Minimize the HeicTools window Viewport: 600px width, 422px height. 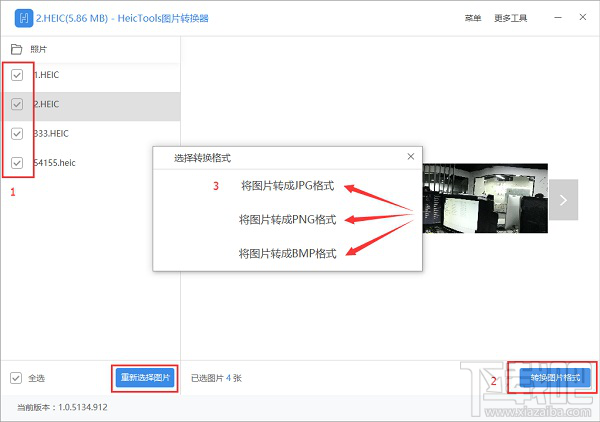click(x=558, y=18)
